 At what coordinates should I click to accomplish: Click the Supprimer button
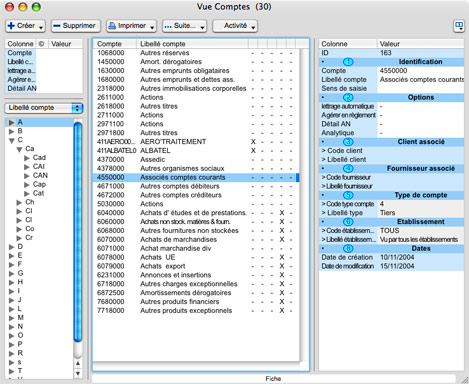pos(76,26)
